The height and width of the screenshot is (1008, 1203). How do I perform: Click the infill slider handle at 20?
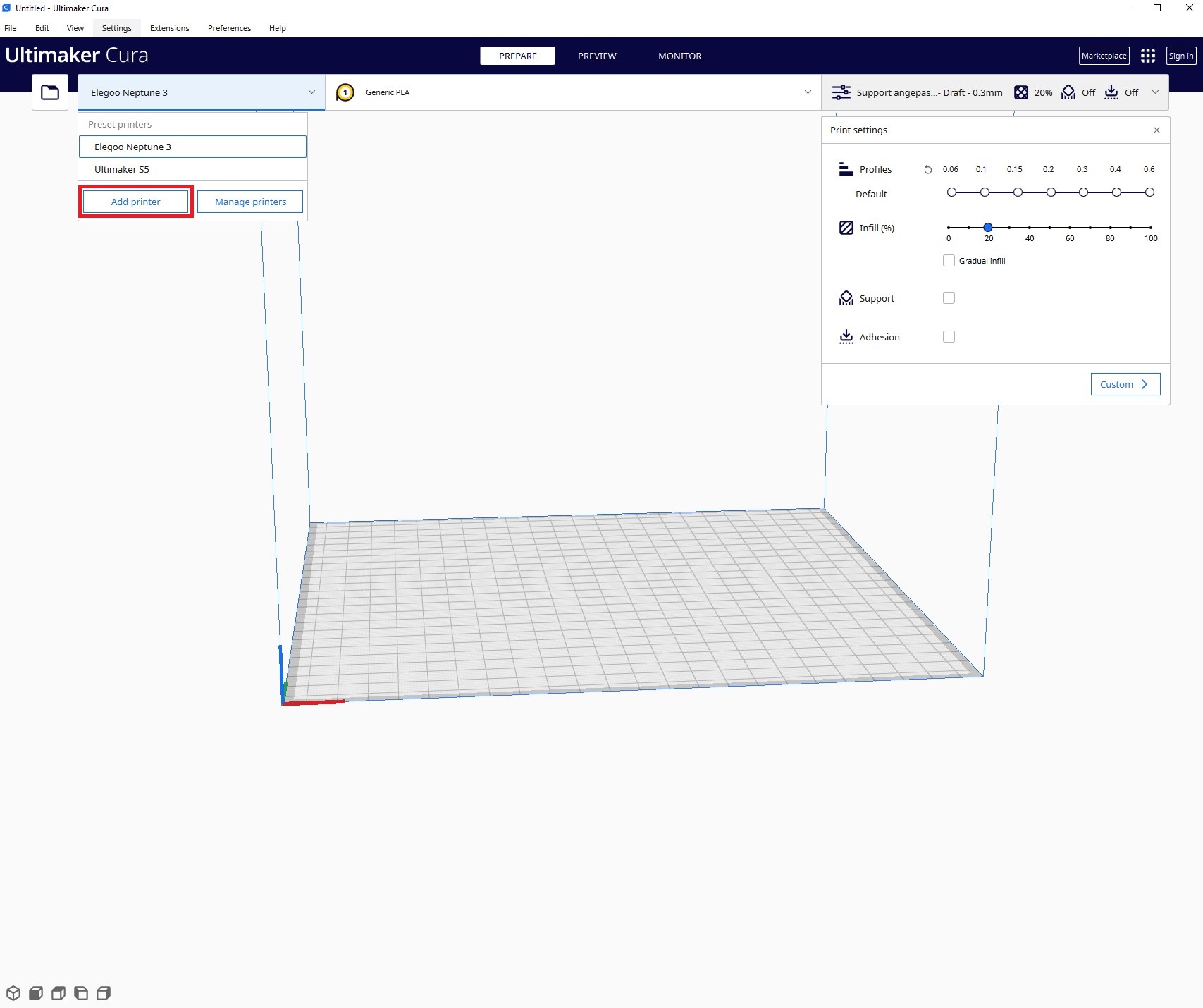tap(988, 227)
